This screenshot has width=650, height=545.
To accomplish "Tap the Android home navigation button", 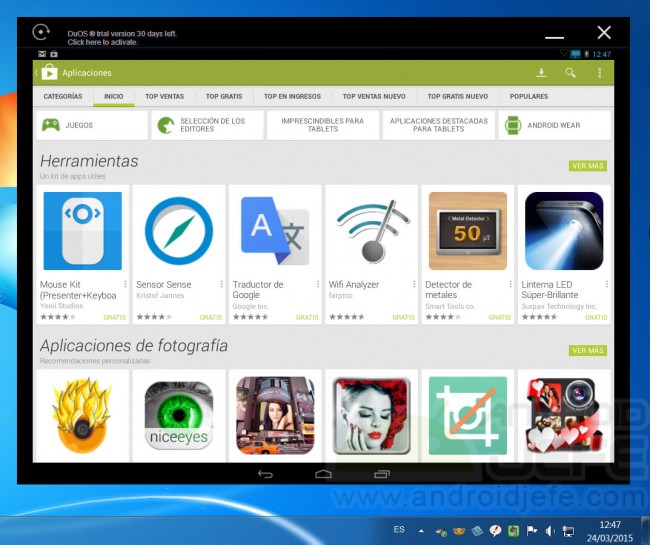I will (323, 474).
